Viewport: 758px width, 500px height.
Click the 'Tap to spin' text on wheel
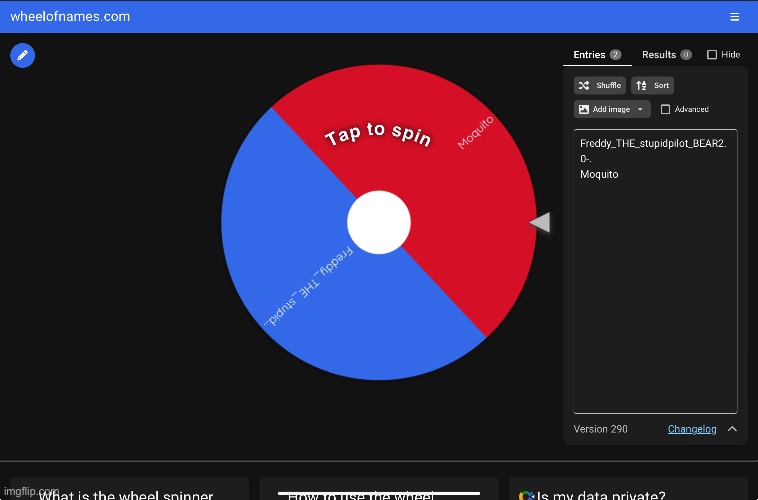pos(378,134)
